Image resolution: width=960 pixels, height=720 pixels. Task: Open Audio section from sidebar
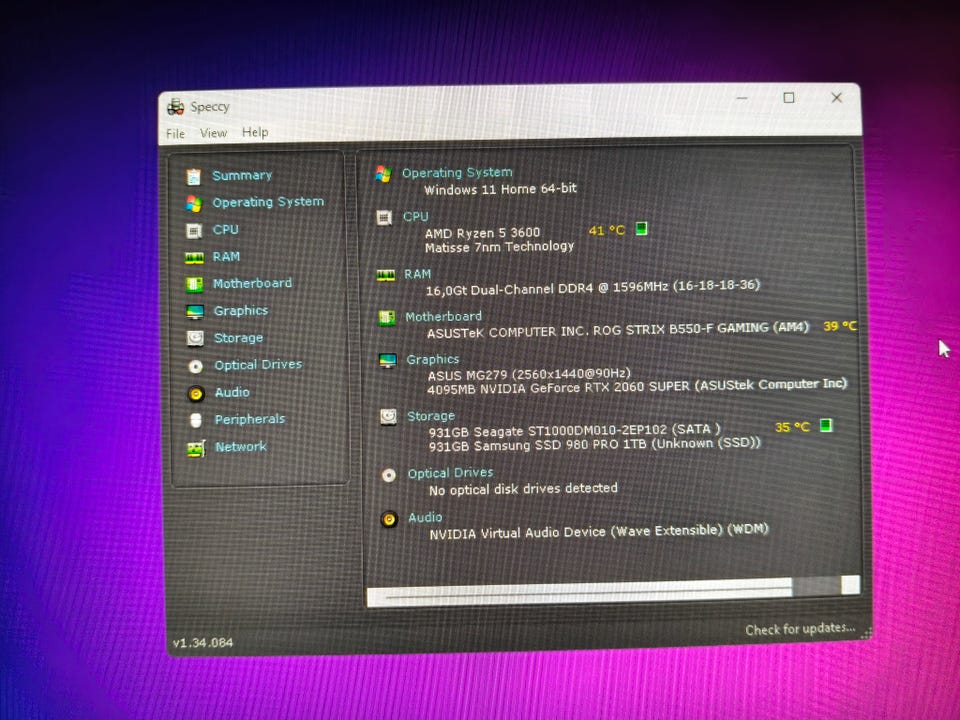click(232, 392)
